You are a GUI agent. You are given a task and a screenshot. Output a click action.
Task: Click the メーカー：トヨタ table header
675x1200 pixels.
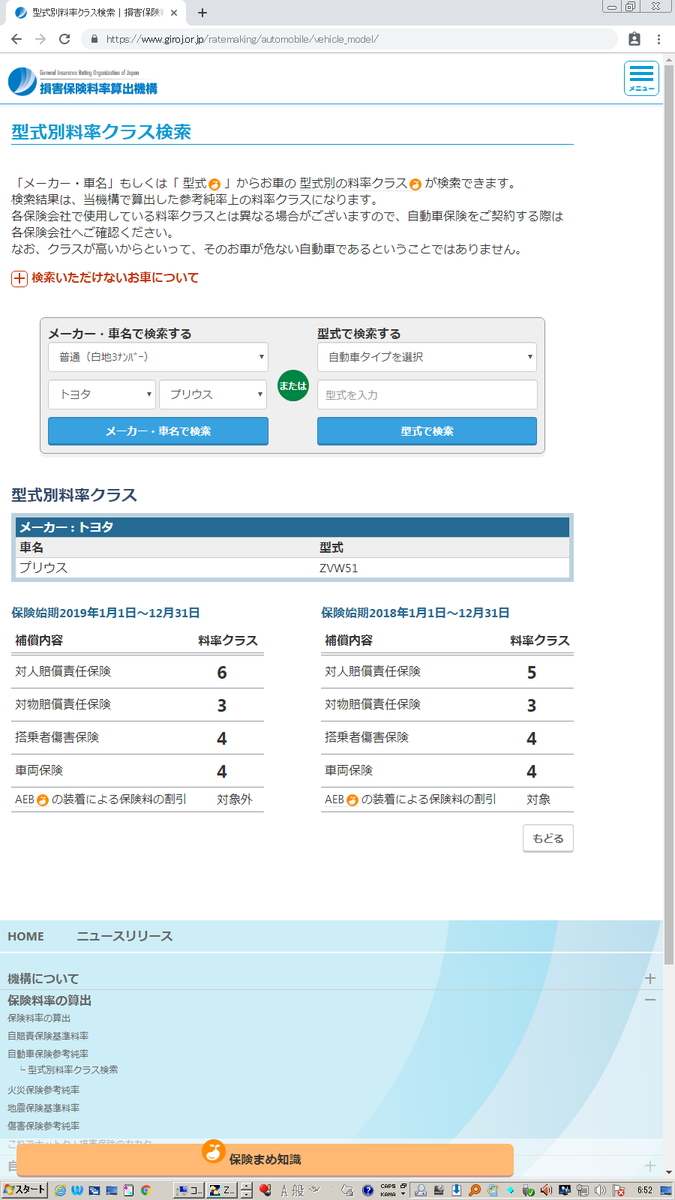click(x=293, y=527)
